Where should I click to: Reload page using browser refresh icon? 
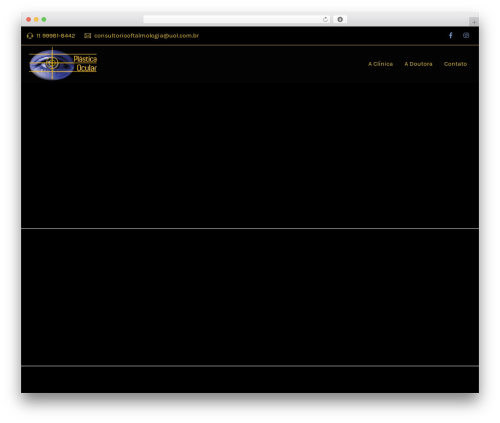point(325,19)
